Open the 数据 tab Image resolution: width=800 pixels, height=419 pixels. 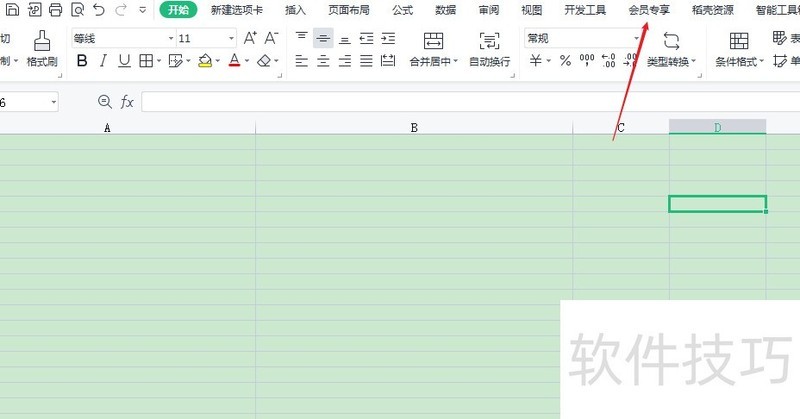point(445,10)
